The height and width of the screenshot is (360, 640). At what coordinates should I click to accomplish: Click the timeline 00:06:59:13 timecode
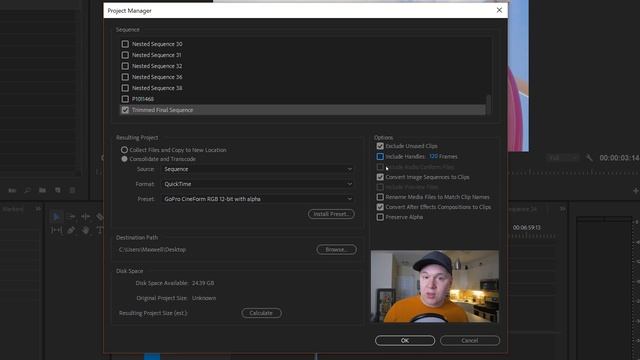click(x=527, y=227)
